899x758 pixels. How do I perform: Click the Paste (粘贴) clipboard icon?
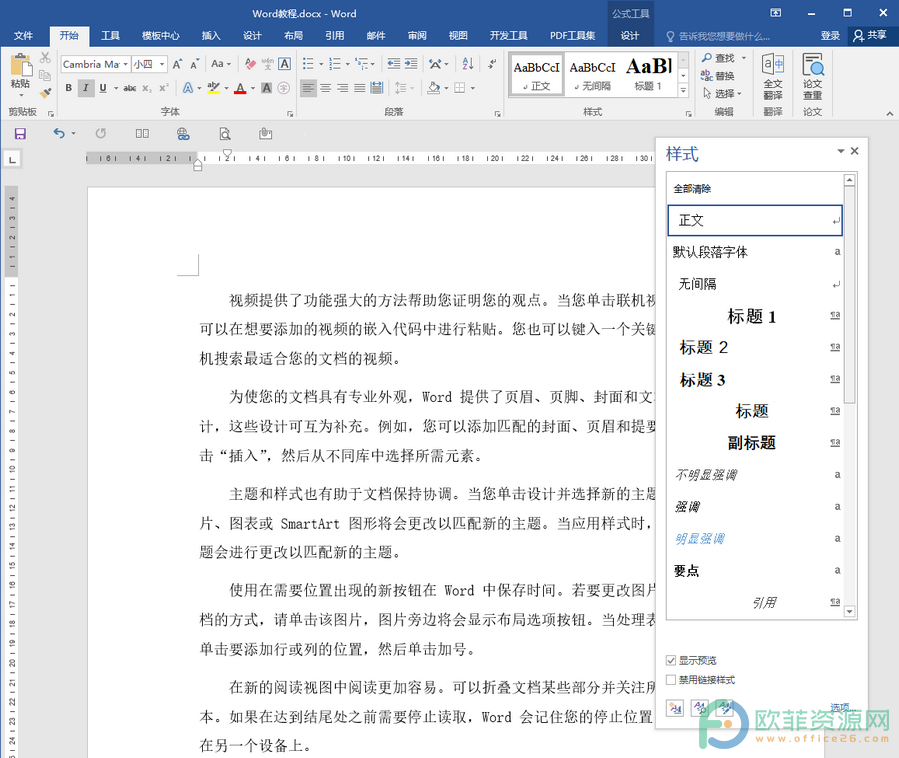(21, 65)
